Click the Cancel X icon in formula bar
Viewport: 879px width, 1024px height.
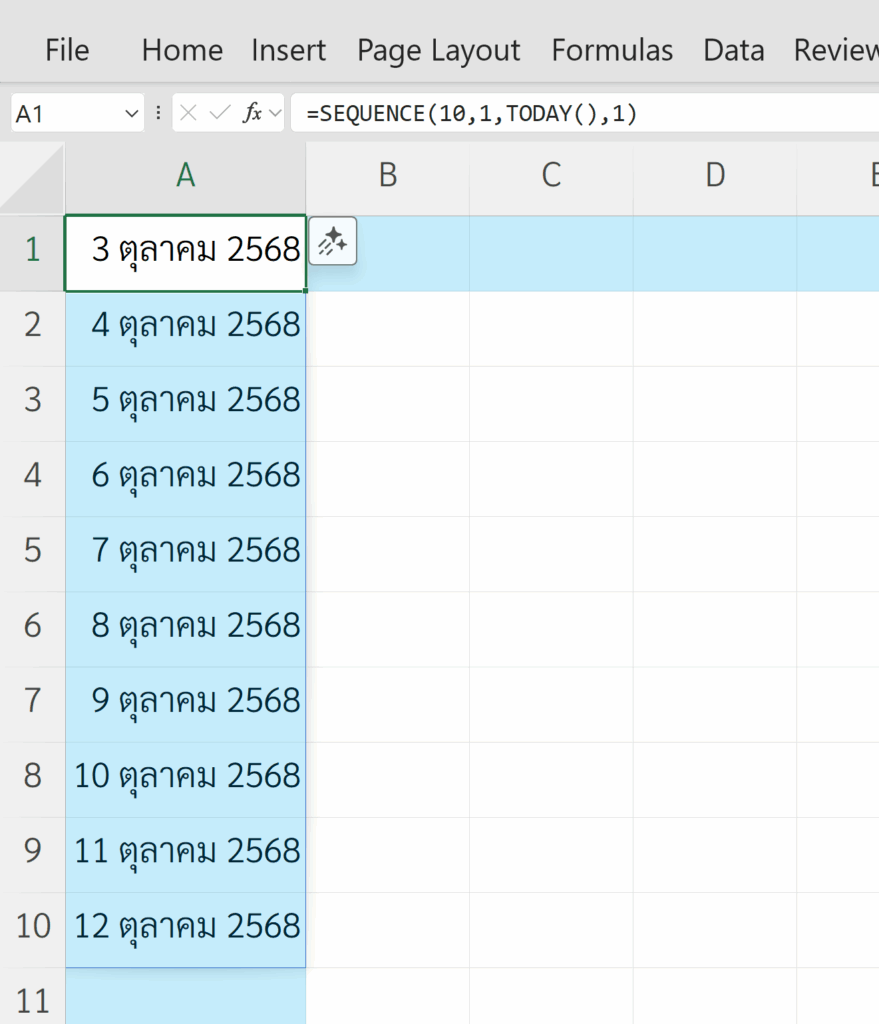[189, 114]
